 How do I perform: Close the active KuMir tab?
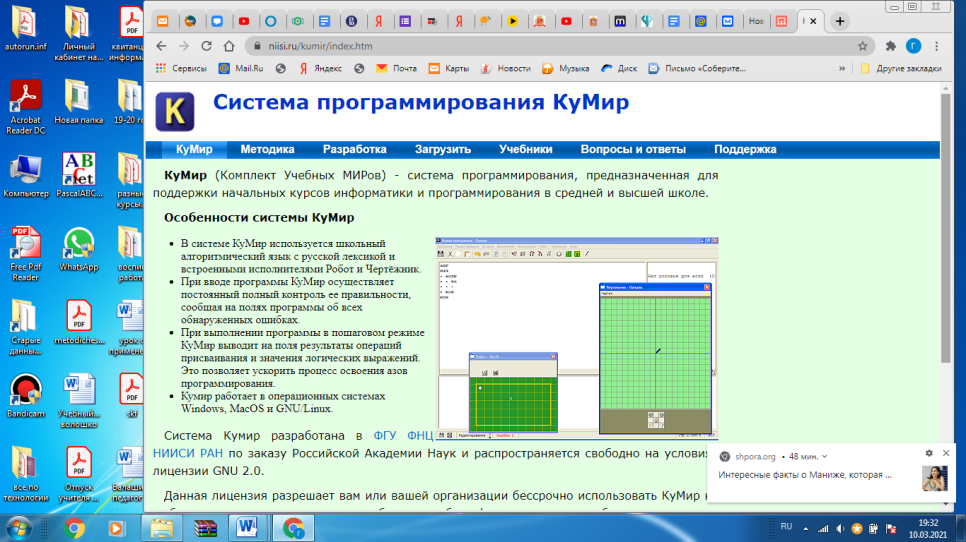coord(813,22)
